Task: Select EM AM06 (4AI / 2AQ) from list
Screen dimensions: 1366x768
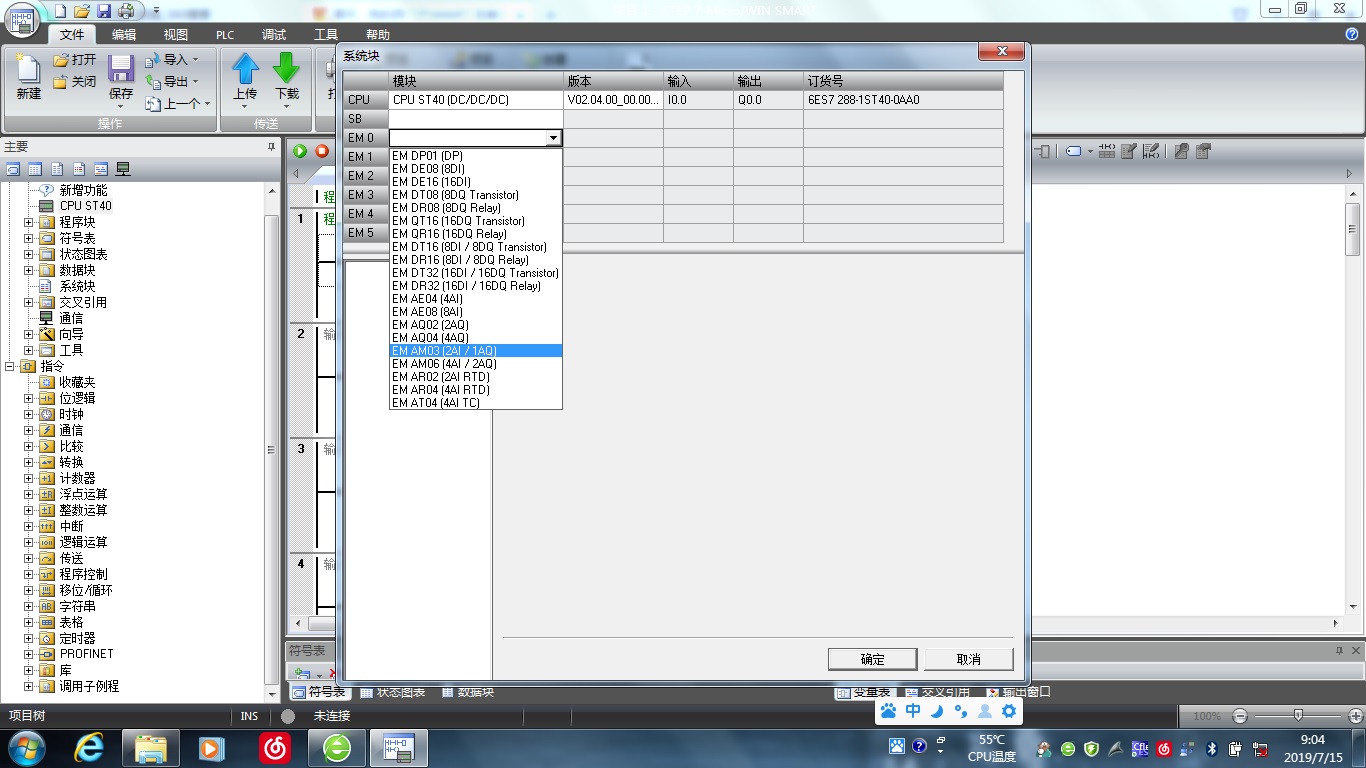Action: [444, 364]
